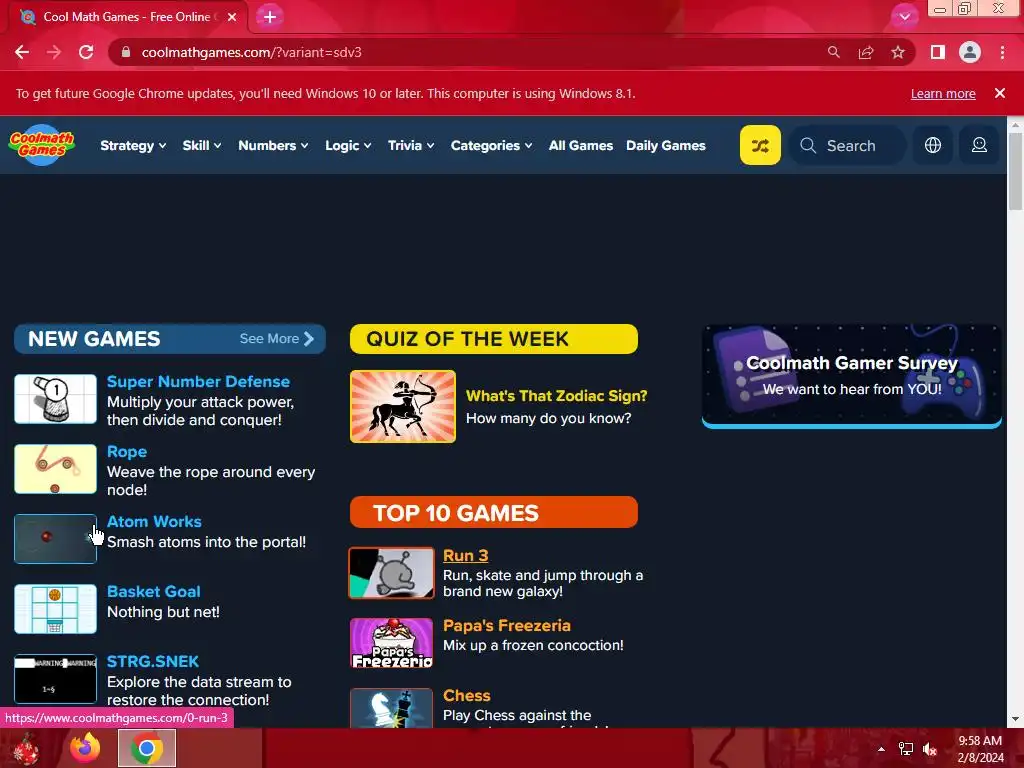Click the address bar URL
Image resolution: width=1024 pixels, height=768 pixels.
[251, 52]
